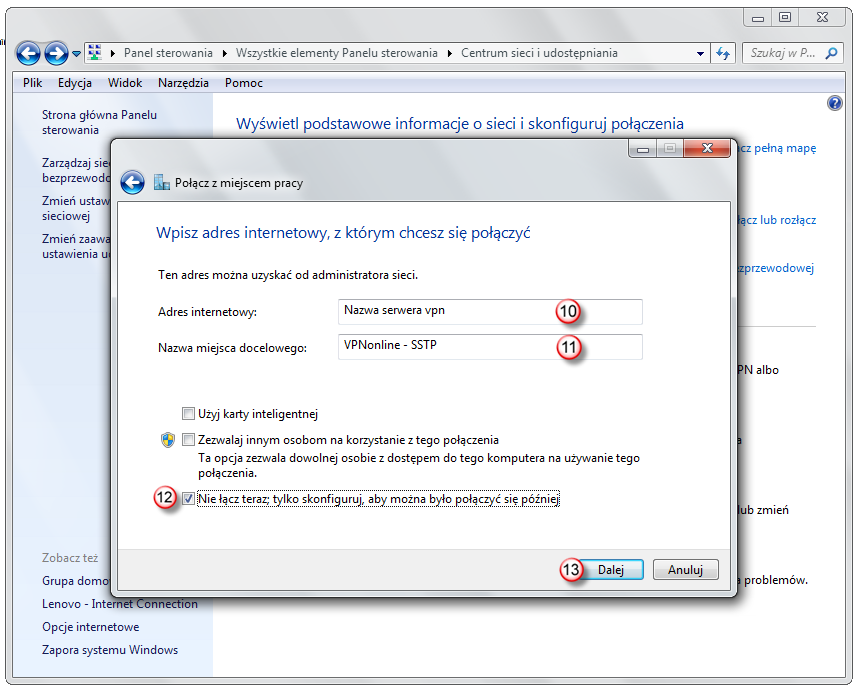Open Lenovo - Internet Connection link

tap(120, 604)
